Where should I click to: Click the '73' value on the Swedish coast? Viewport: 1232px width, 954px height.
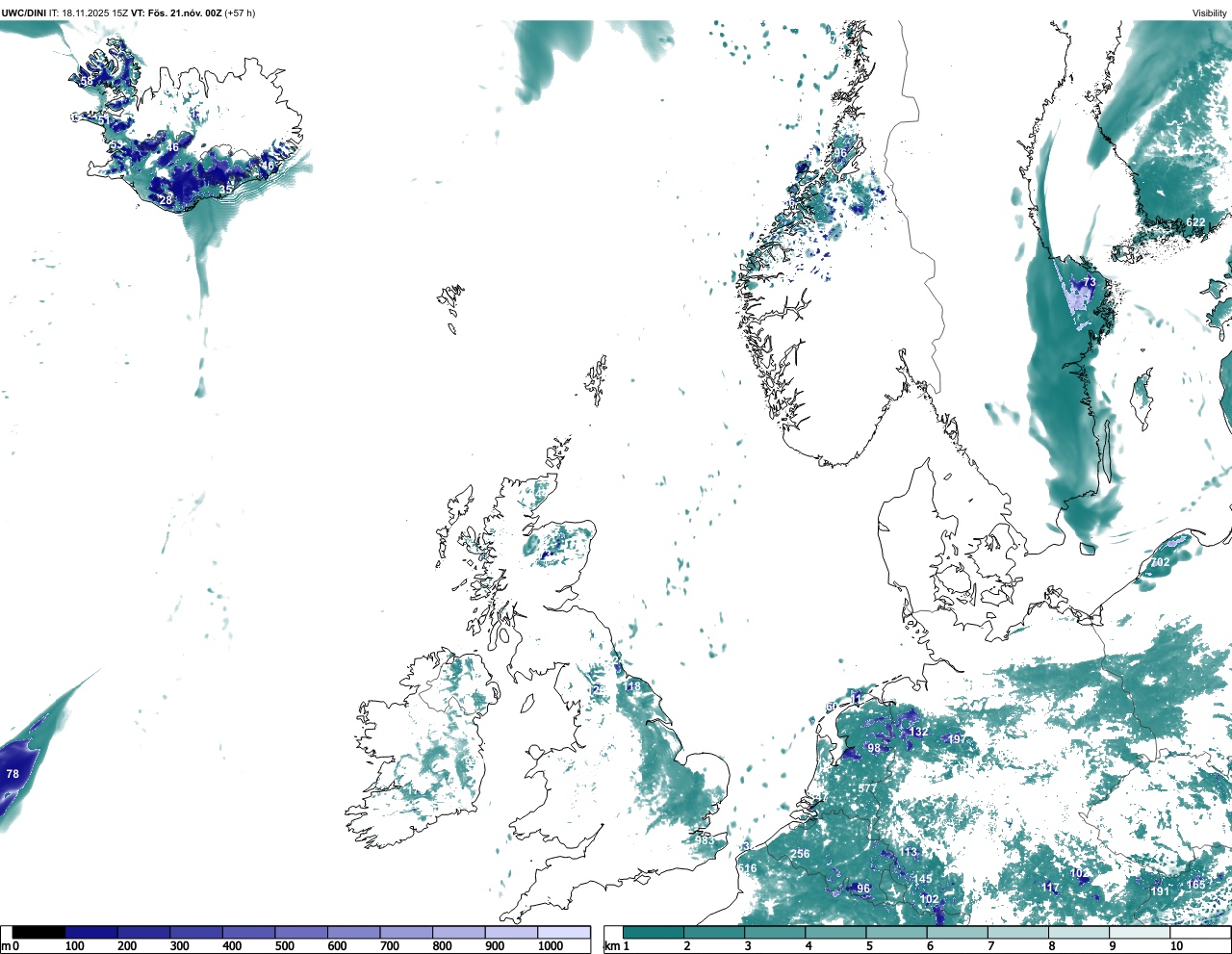click(1090, 282)
